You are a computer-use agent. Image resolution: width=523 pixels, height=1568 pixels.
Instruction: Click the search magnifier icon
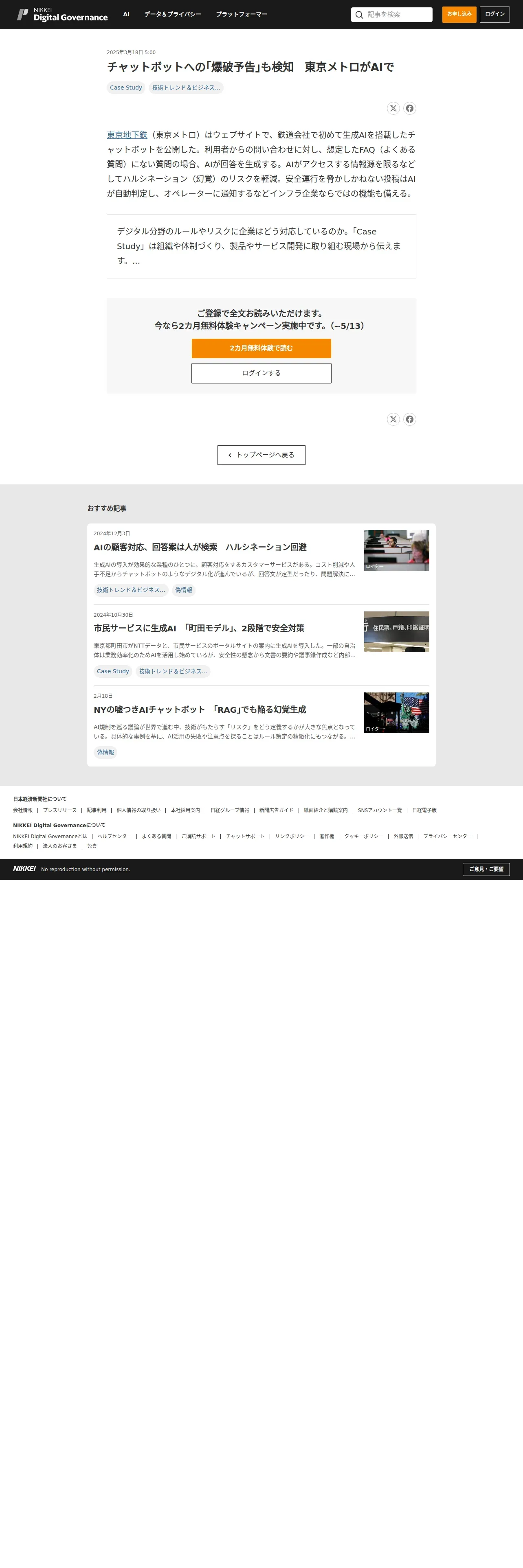point(359,15)
